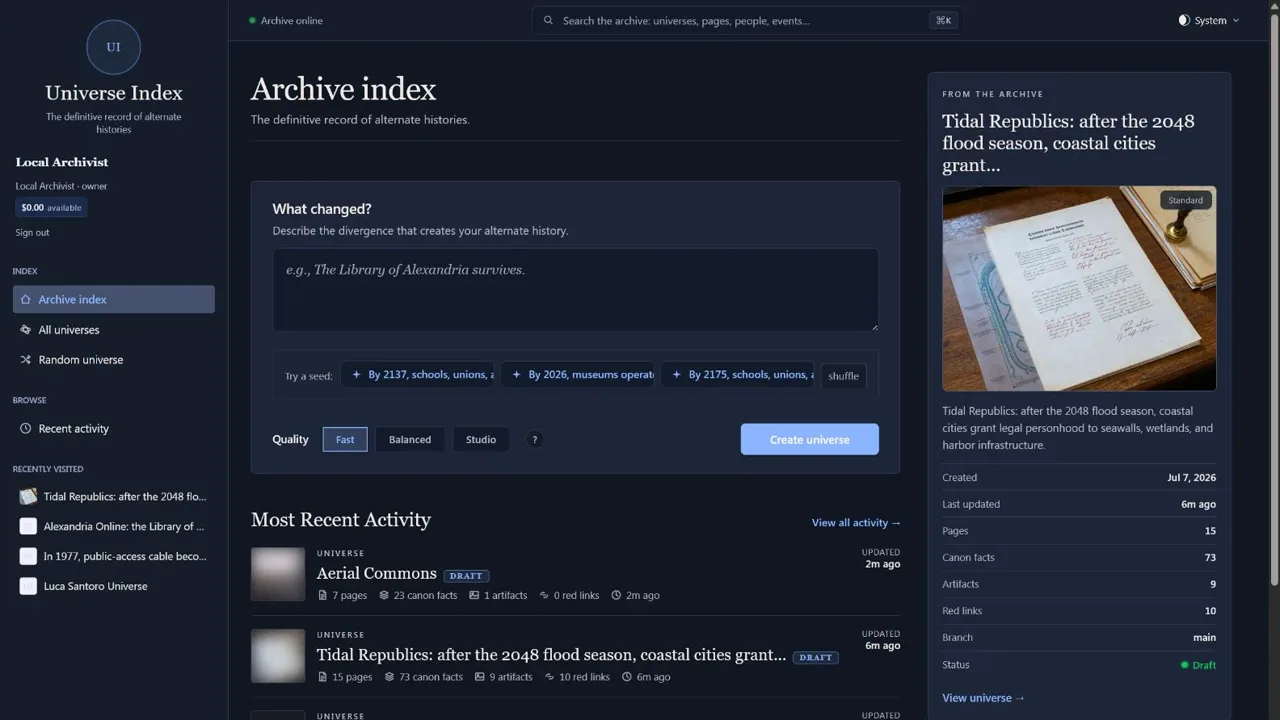Select the Balanced quality option
This screenshot has height=720, width=1280.
(x=410, y=439)
